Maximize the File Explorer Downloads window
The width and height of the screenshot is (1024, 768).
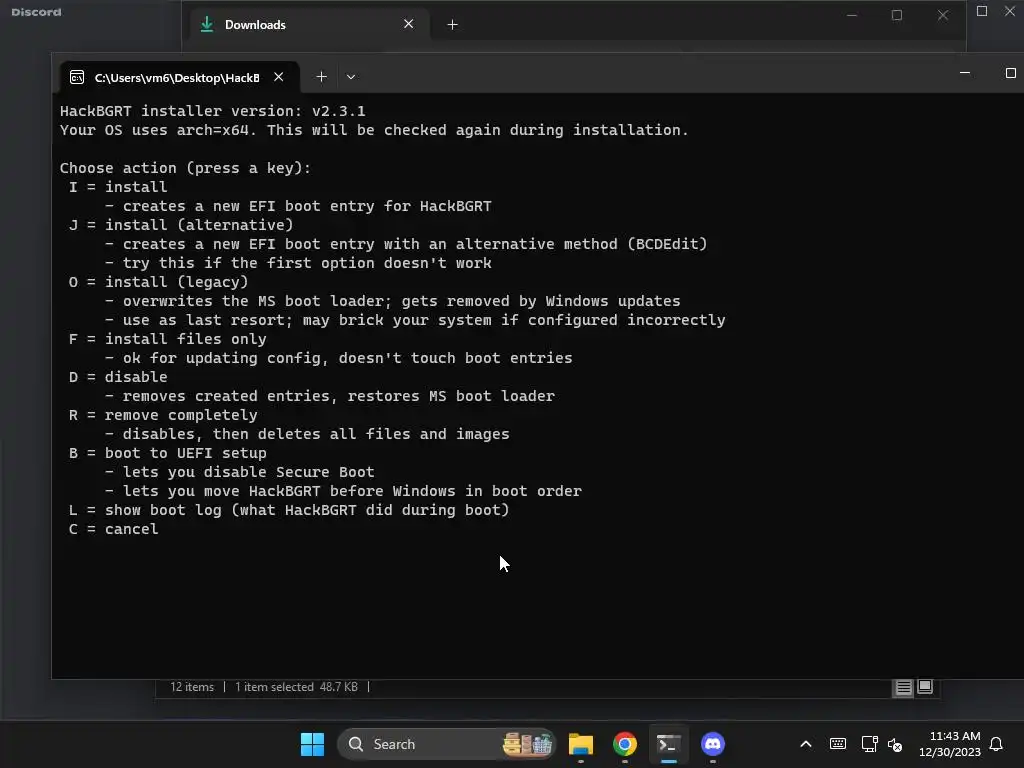pyautogui.click(x=897, y=15)
